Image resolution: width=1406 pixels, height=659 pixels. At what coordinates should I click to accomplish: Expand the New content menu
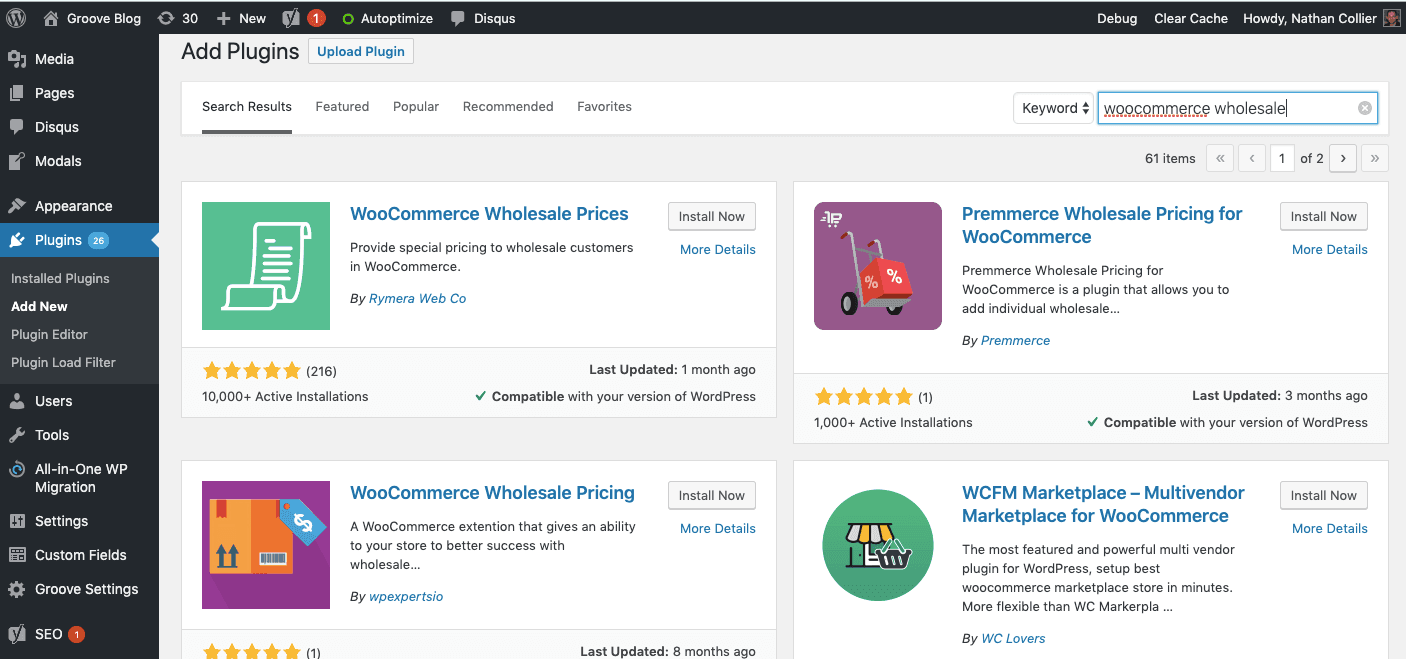(x=241, y=18)
